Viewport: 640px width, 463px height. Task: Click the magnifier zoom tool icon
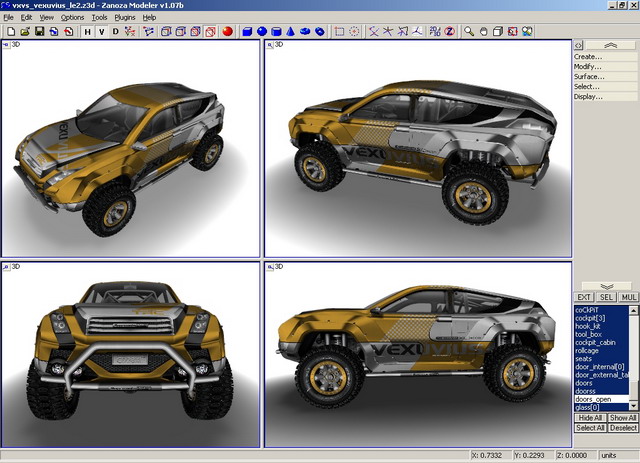click(468, 32)
